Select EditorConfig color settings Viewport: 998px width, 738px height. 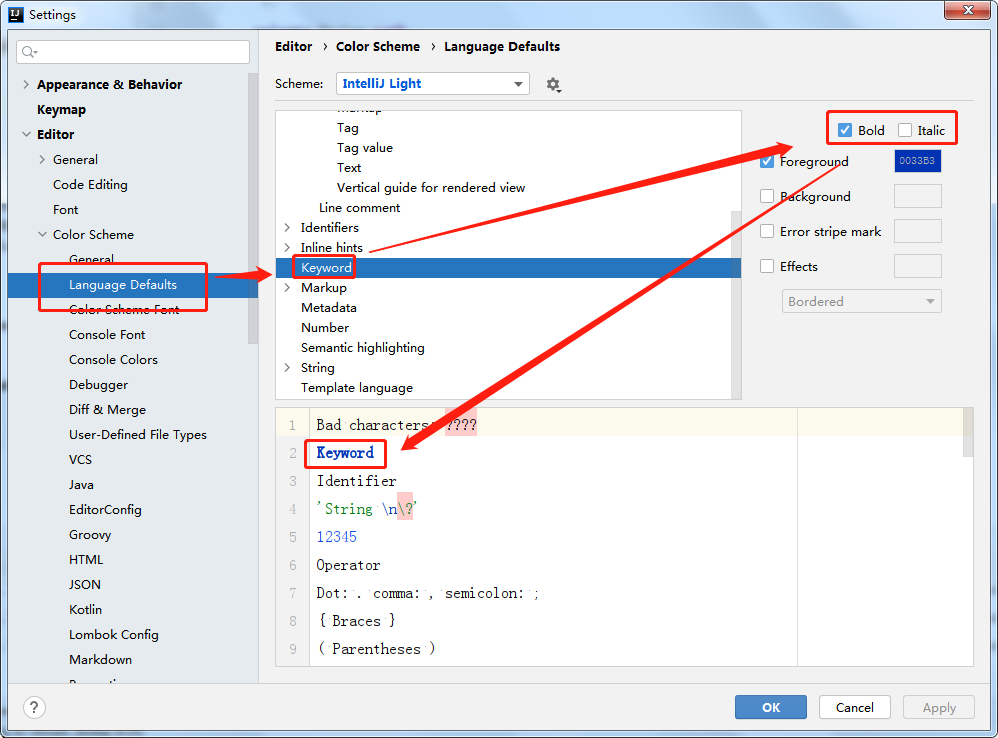(106, 510)
